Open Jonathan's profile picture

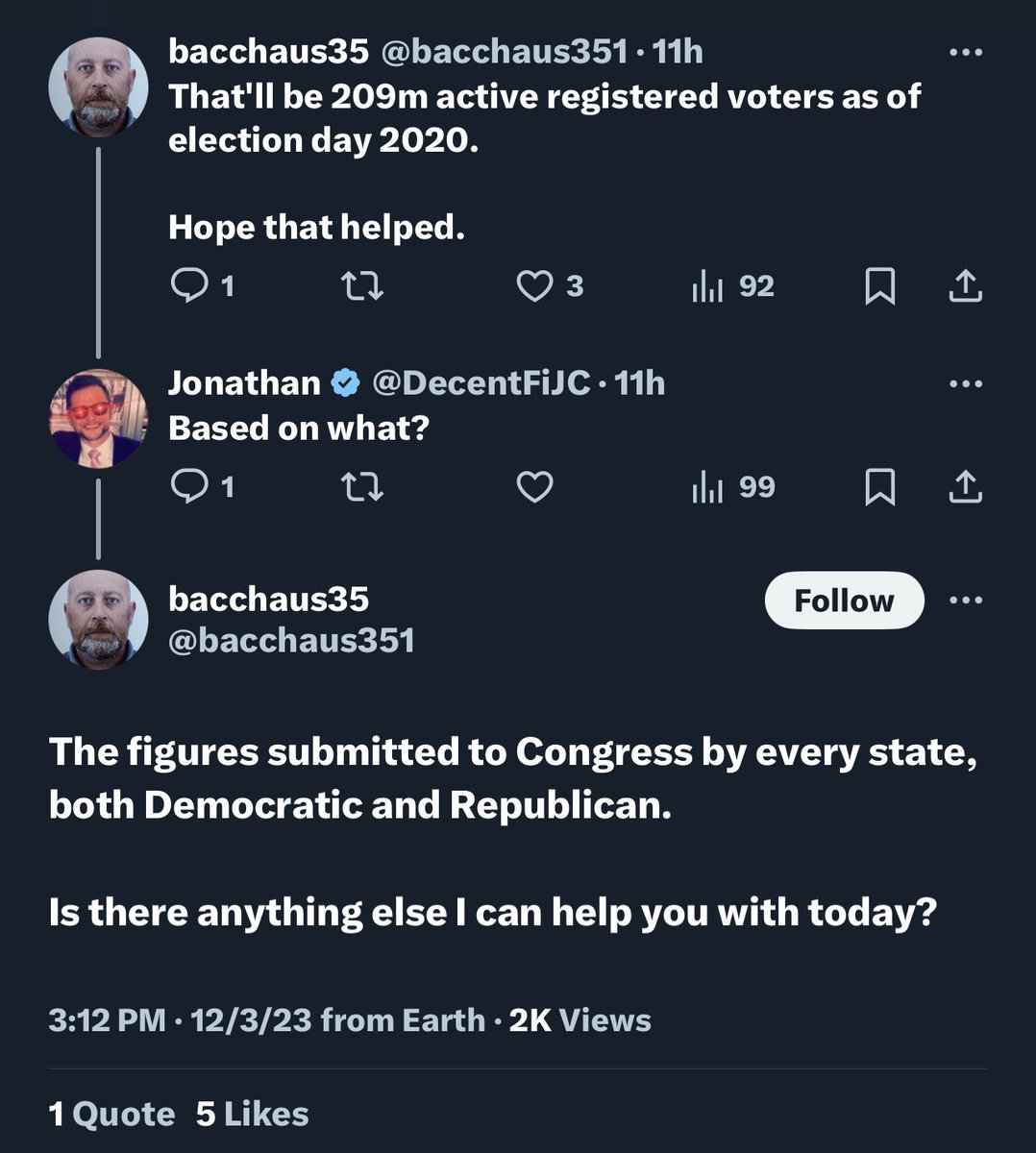click(x=98, y=418)
